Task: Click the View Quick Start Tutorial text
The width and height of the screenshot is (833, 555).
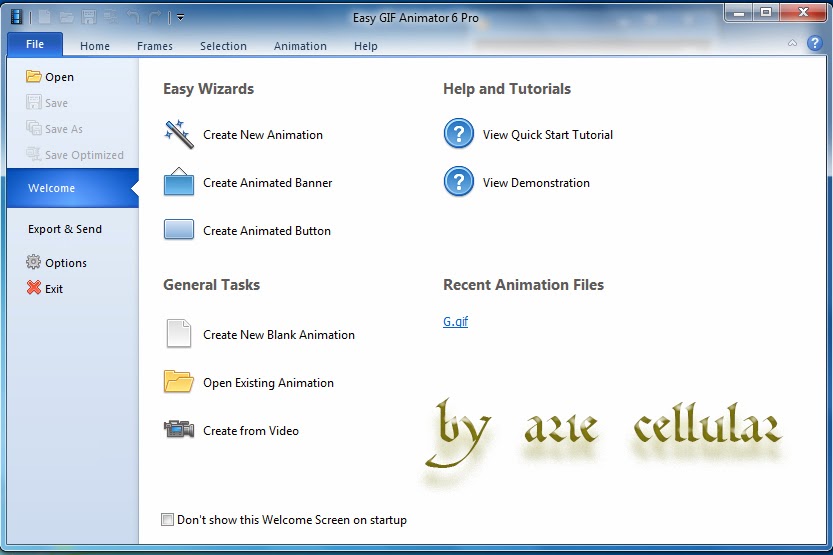Action: [548, 135]
